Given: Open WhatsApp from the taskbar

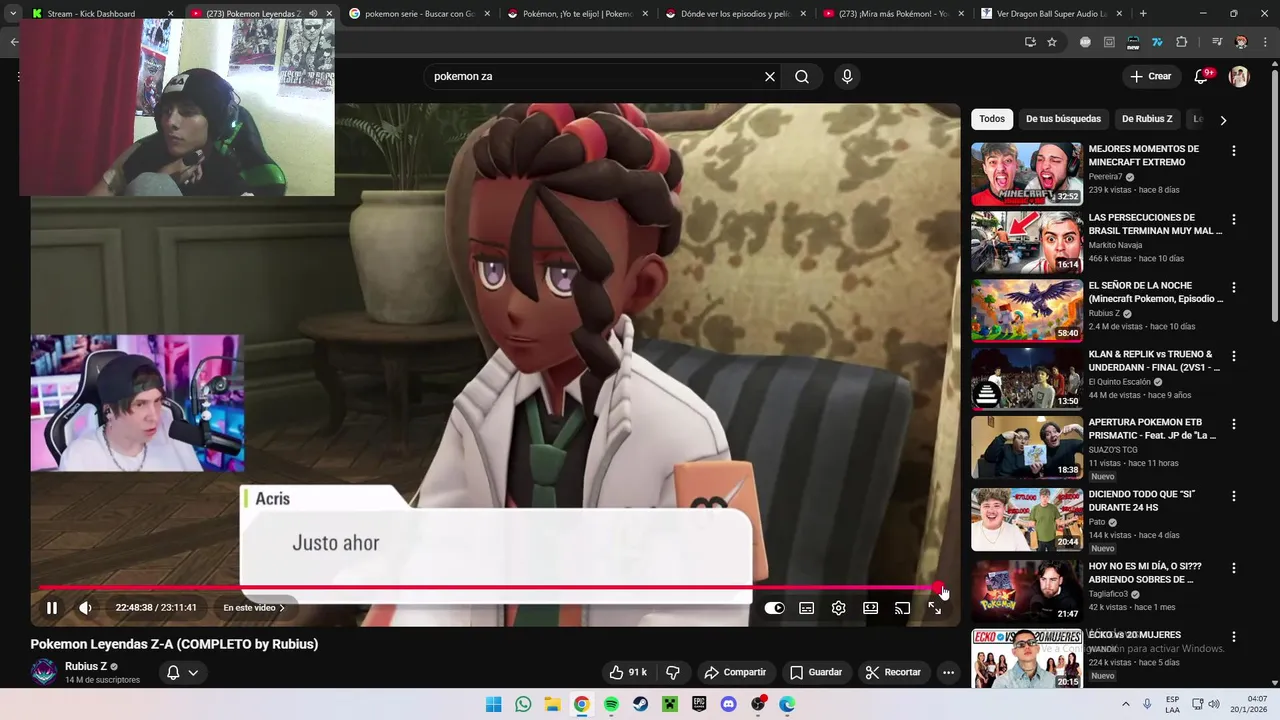Looking at the screenshot, I should [523, 704].
